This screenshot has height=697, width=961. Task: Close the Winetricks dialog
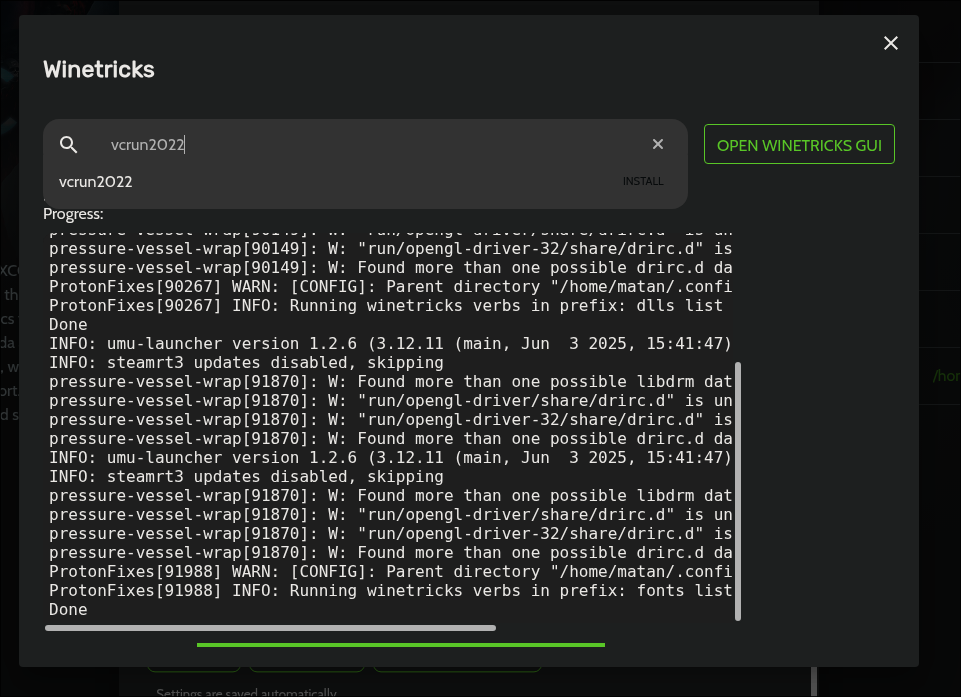pyautogui.click(x=891, y=43)
